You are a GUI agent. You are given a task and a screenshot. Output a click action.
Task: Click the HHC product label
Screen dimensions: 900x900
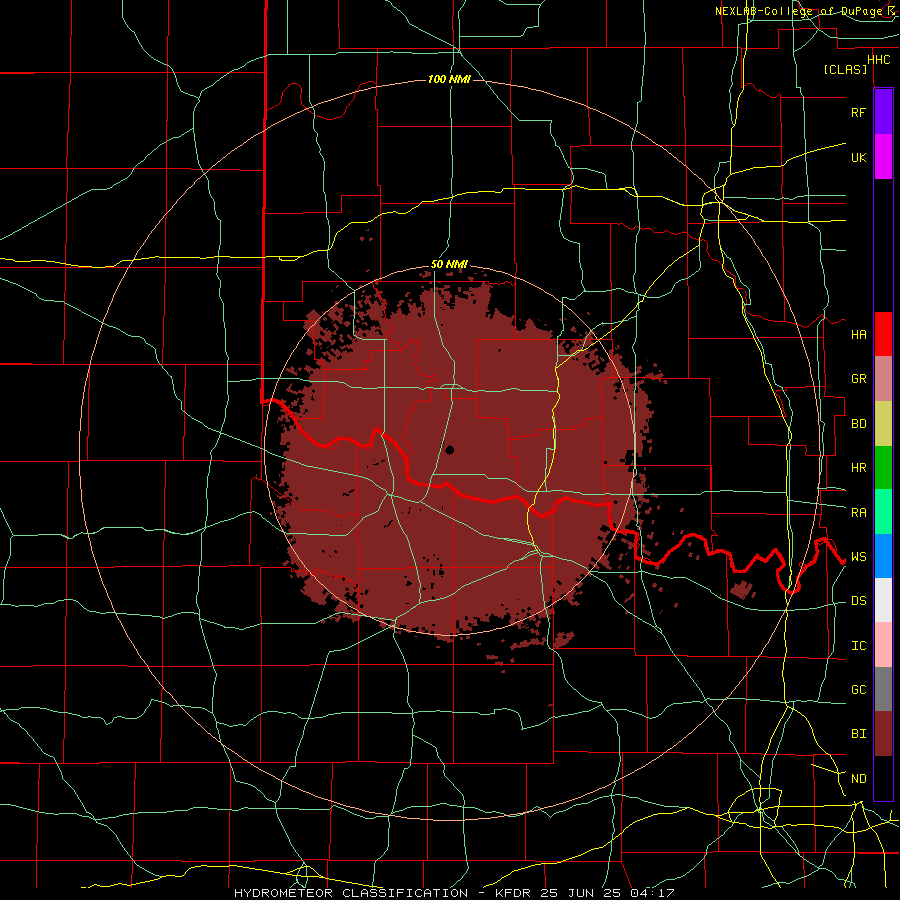tap(878, 60)
